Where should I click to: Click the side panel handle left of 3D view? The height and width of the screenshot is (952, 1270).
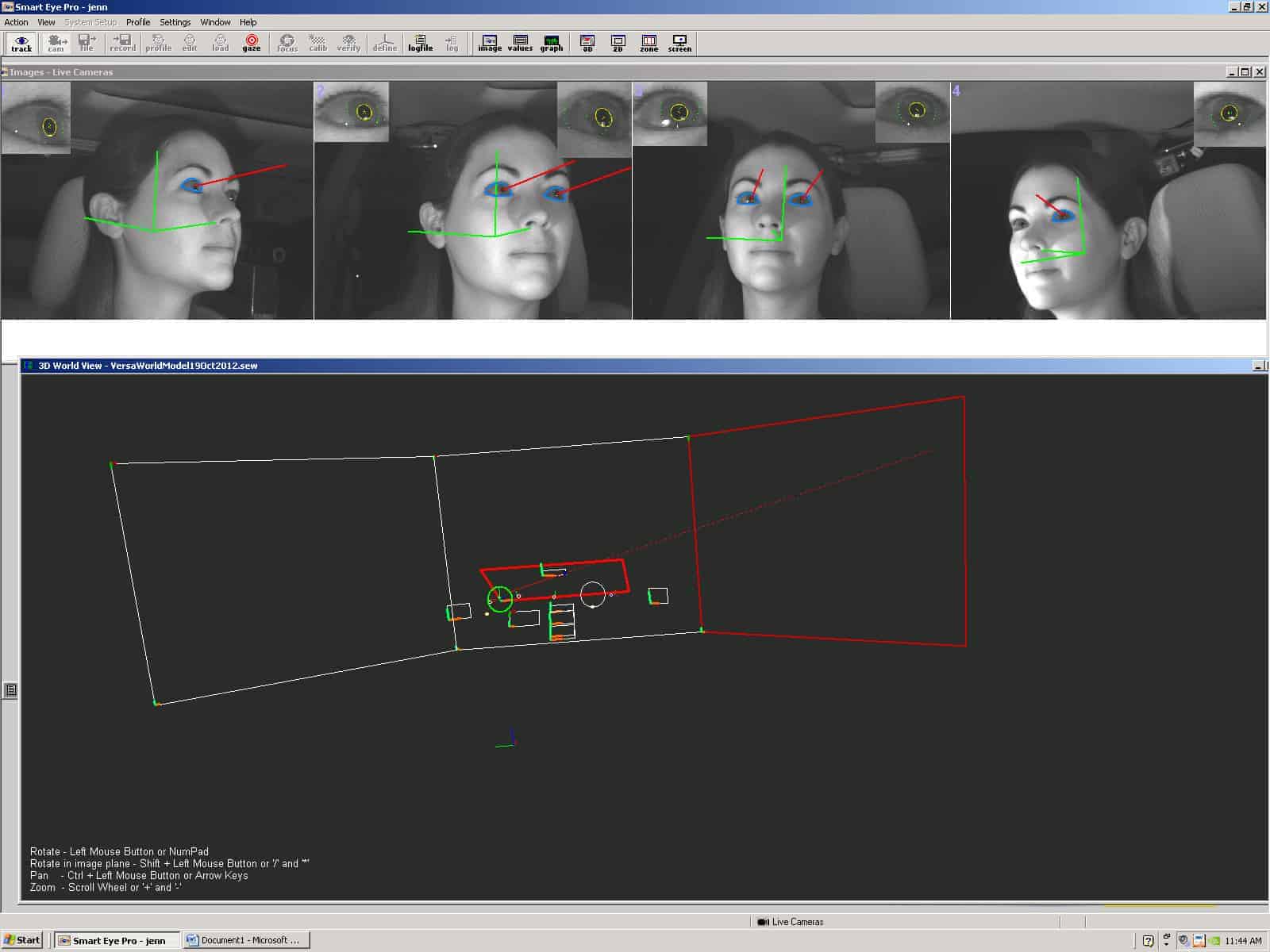point(10,690)
